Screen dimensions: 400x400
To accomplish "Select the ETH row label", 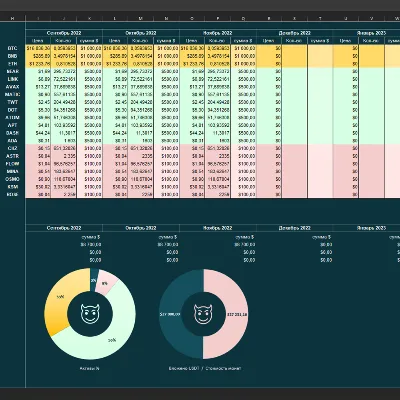I will point(12,64).
